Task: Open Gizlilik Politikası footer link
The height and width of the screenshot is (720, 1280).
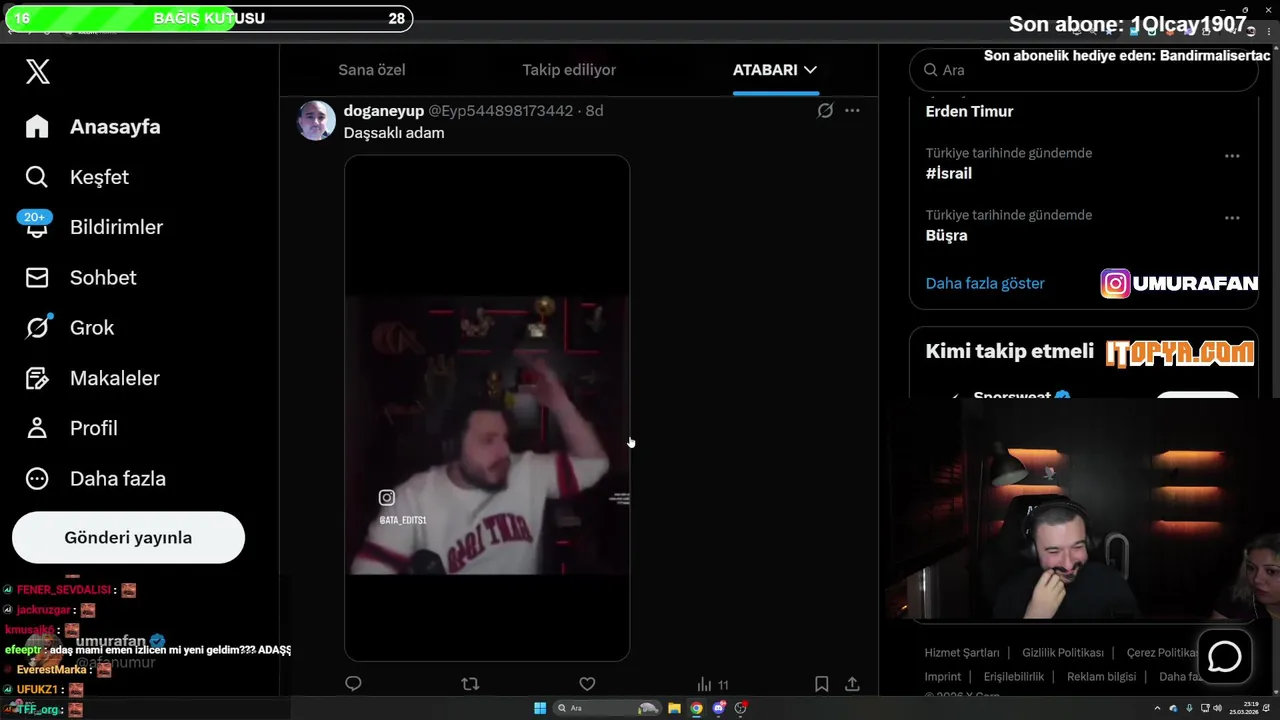Action: [x=1063, y=653]
